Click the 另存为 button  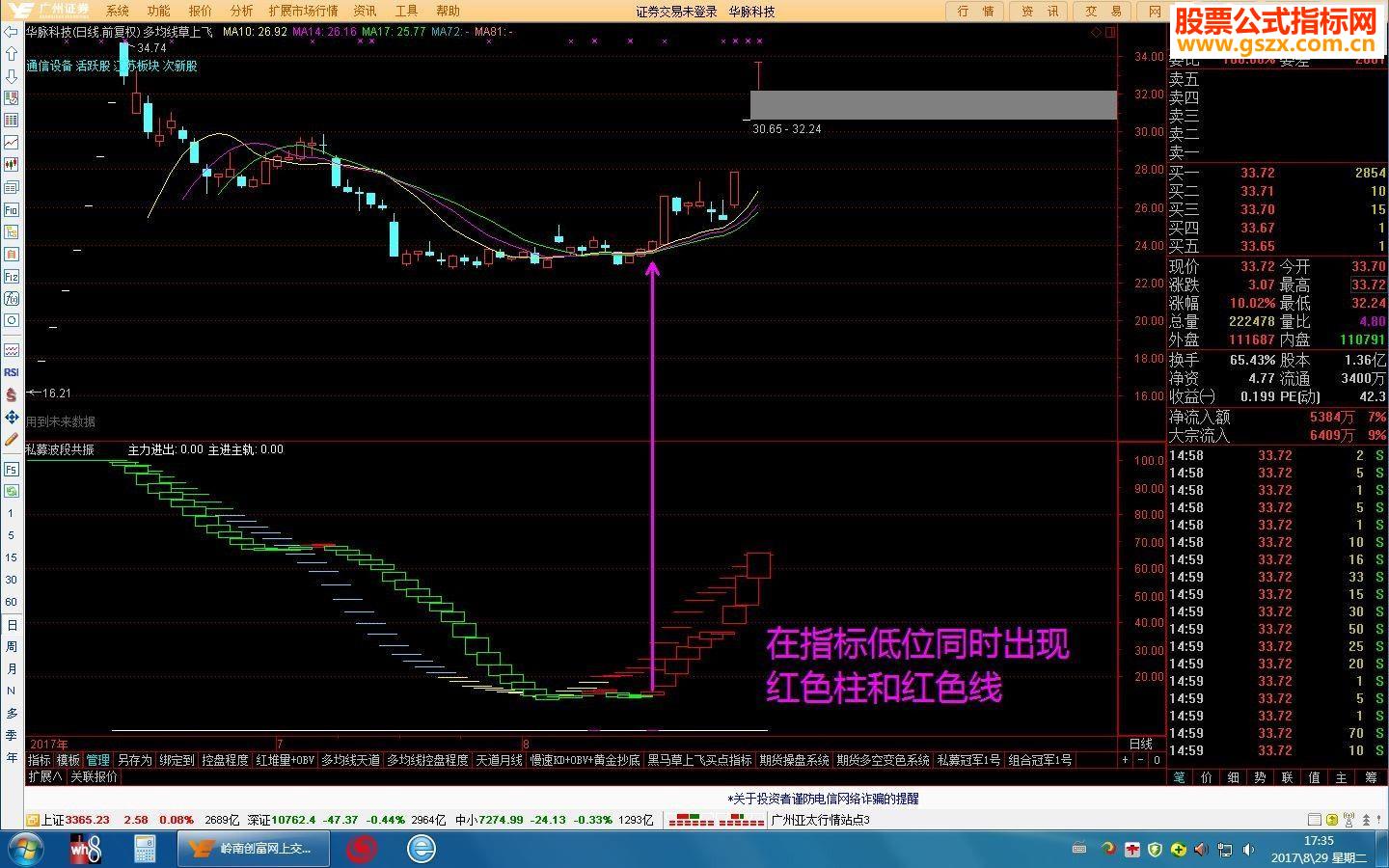(x=134, y=760)
